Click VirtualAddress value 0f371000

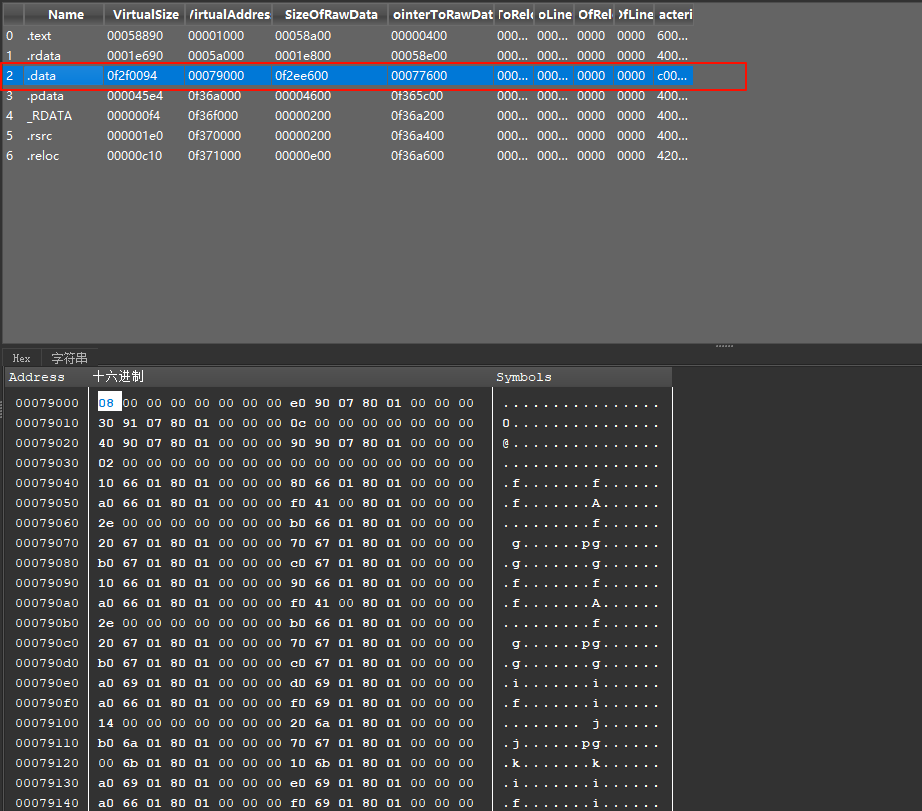coord(214,156)
